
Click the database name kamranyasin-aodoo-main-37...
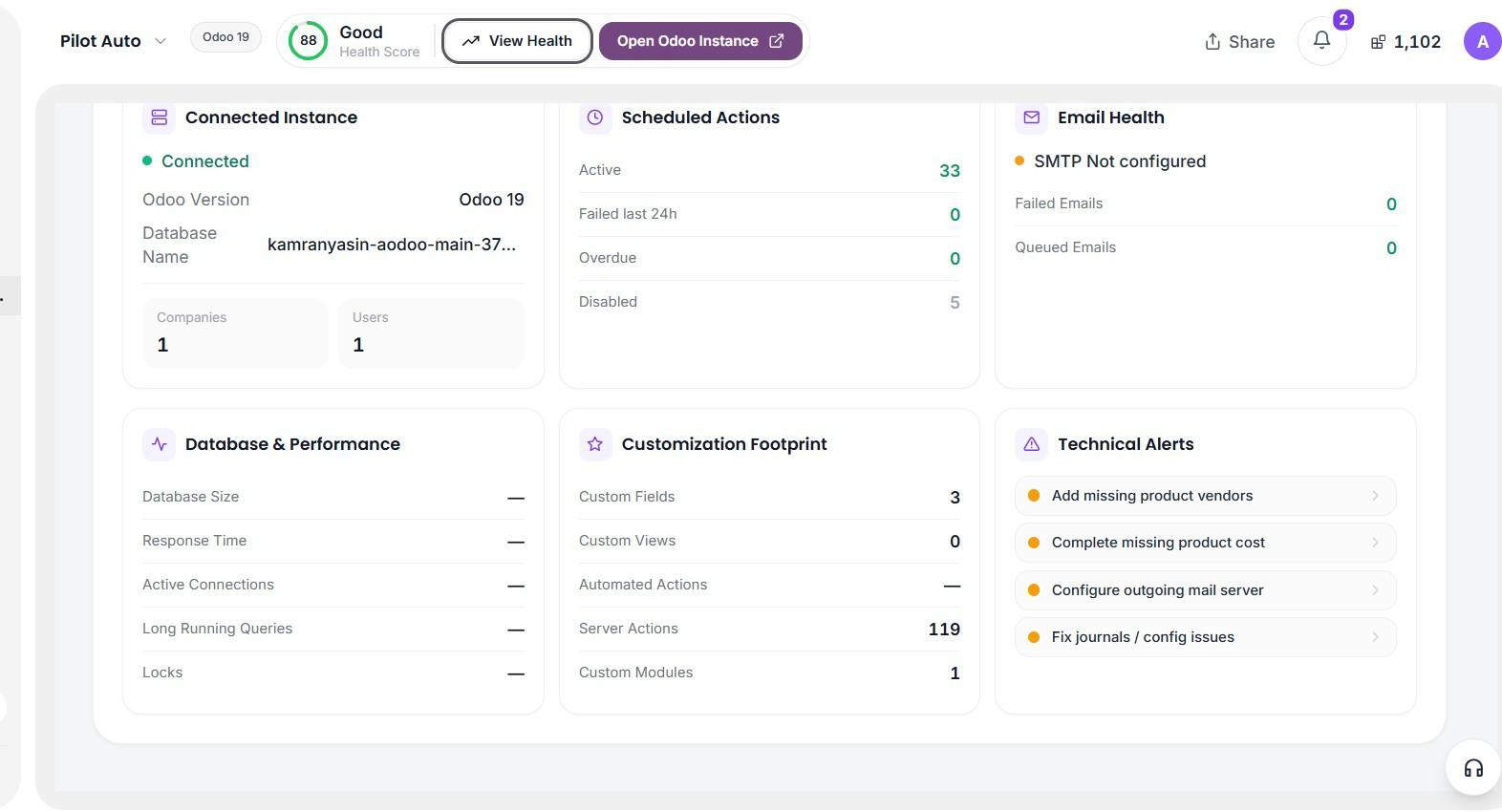[392, 245]
